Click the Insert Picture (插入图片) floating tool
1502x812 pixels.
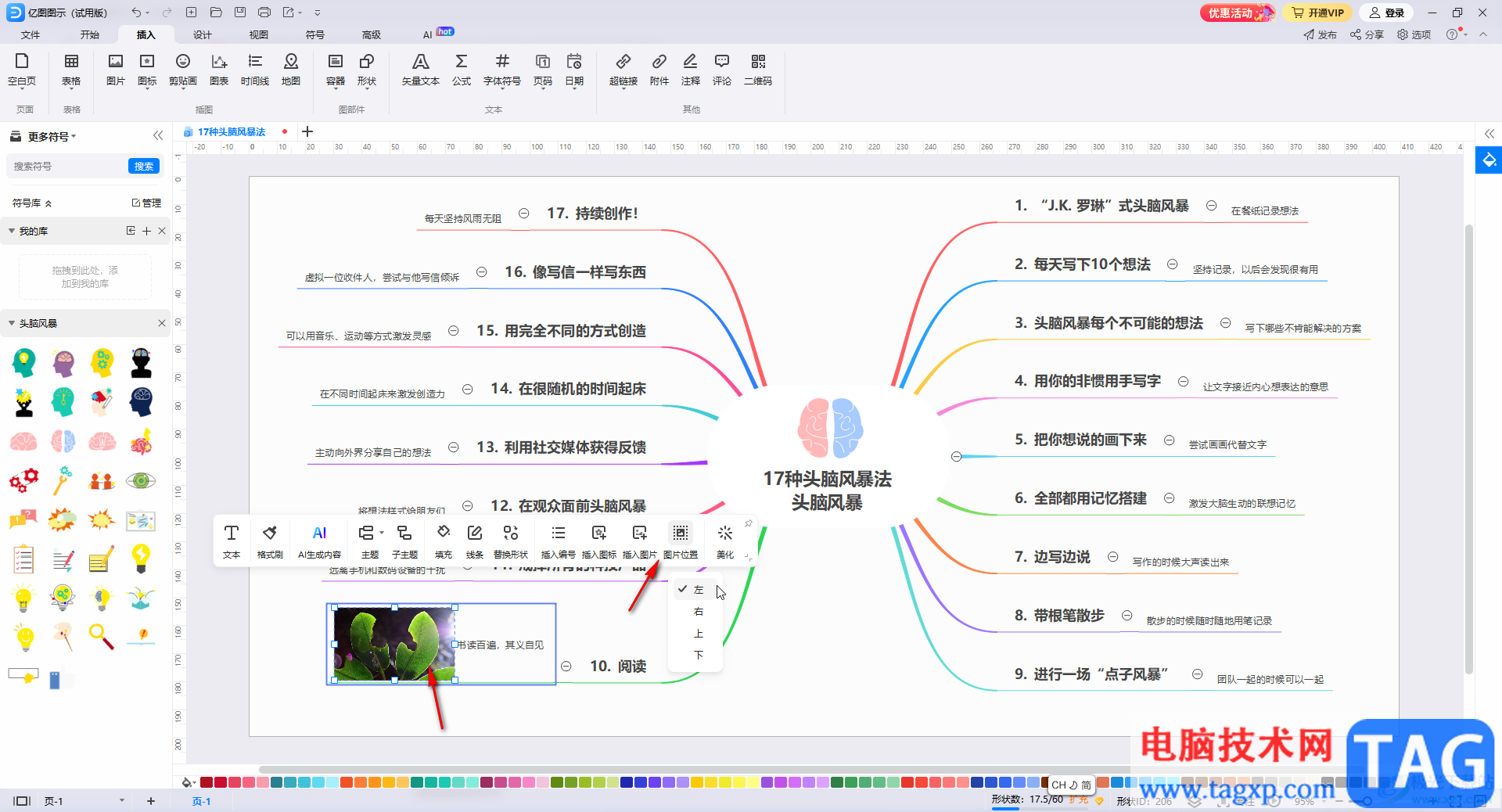tap(639, 541)
